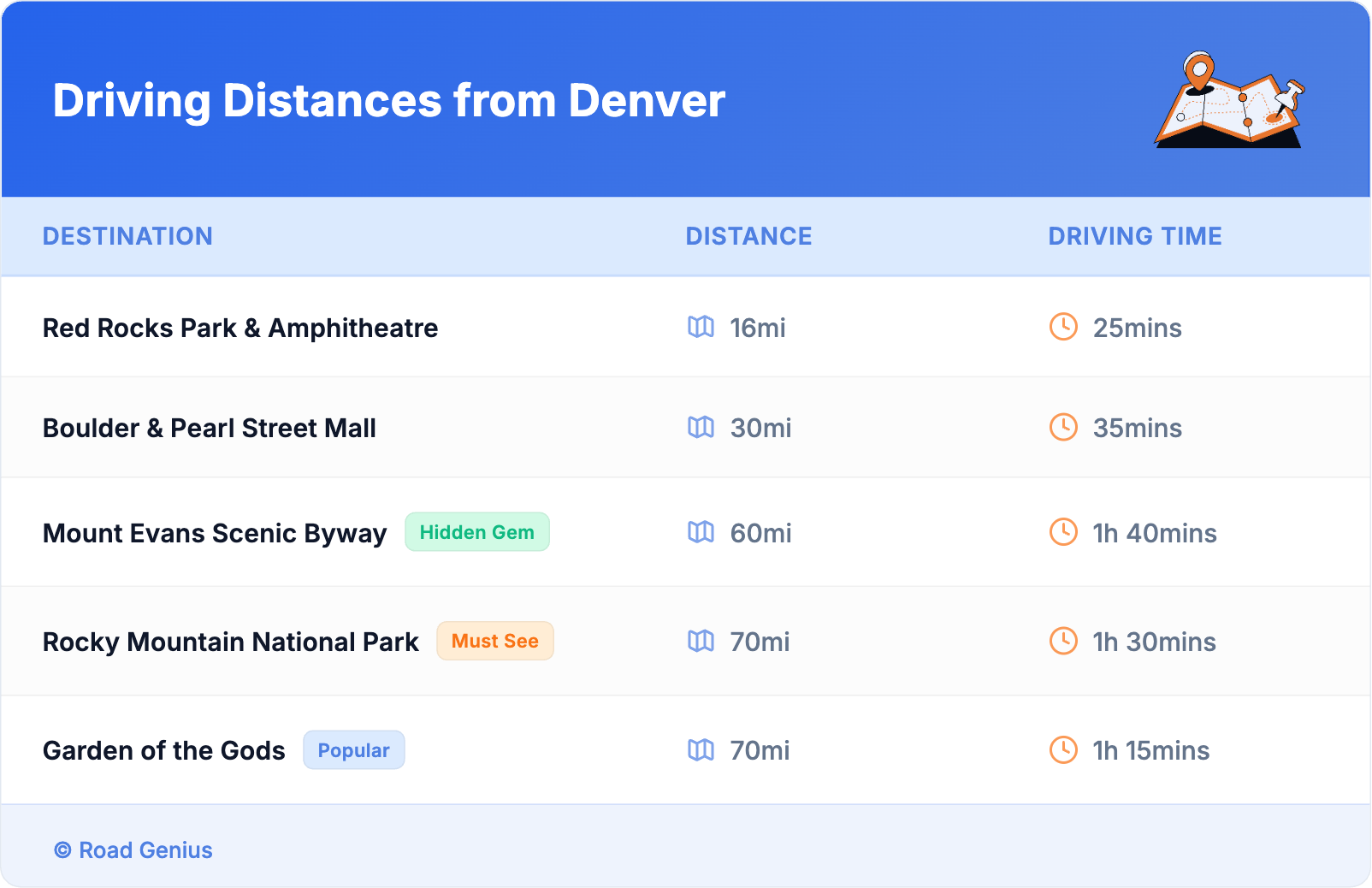Image resolution: width=1372 pixels, height=888 pixels.
Task: Click the clock icon beside 35mins
Action: click(x=1063, y=427)
